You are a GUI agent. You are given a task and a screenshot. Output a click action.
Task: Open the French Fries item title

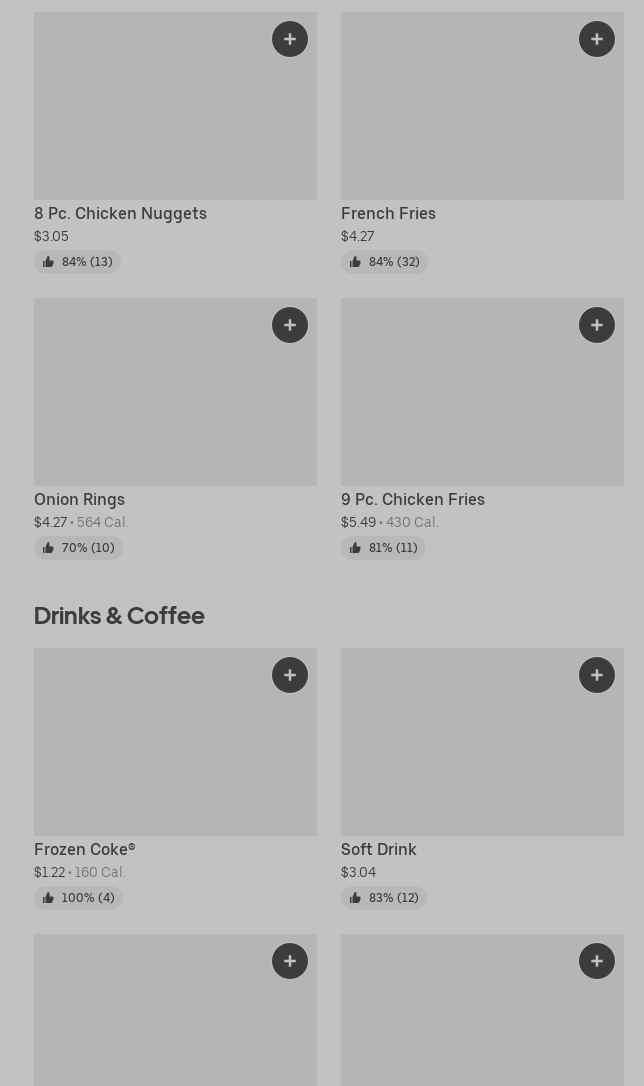388,213
